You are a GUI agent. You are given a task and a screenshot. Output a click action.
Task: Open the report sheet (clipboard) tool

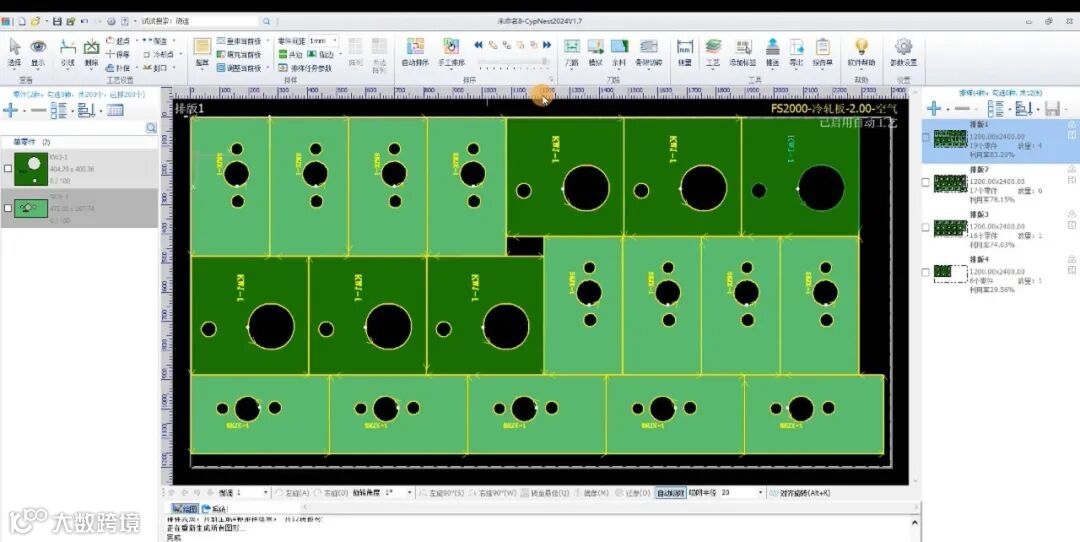coord(822,52)
